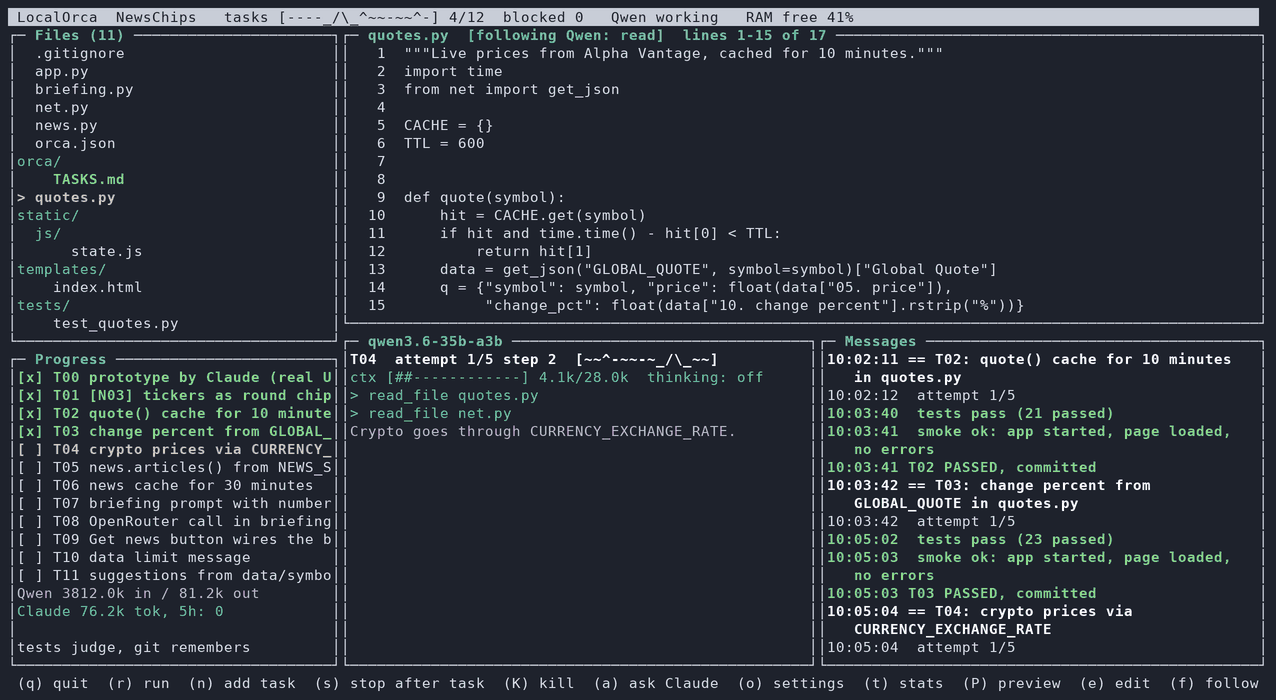The height and width of the screenshot is (700, 1276).
Task: Select the (q) quit command
Action: click(52, 683)
